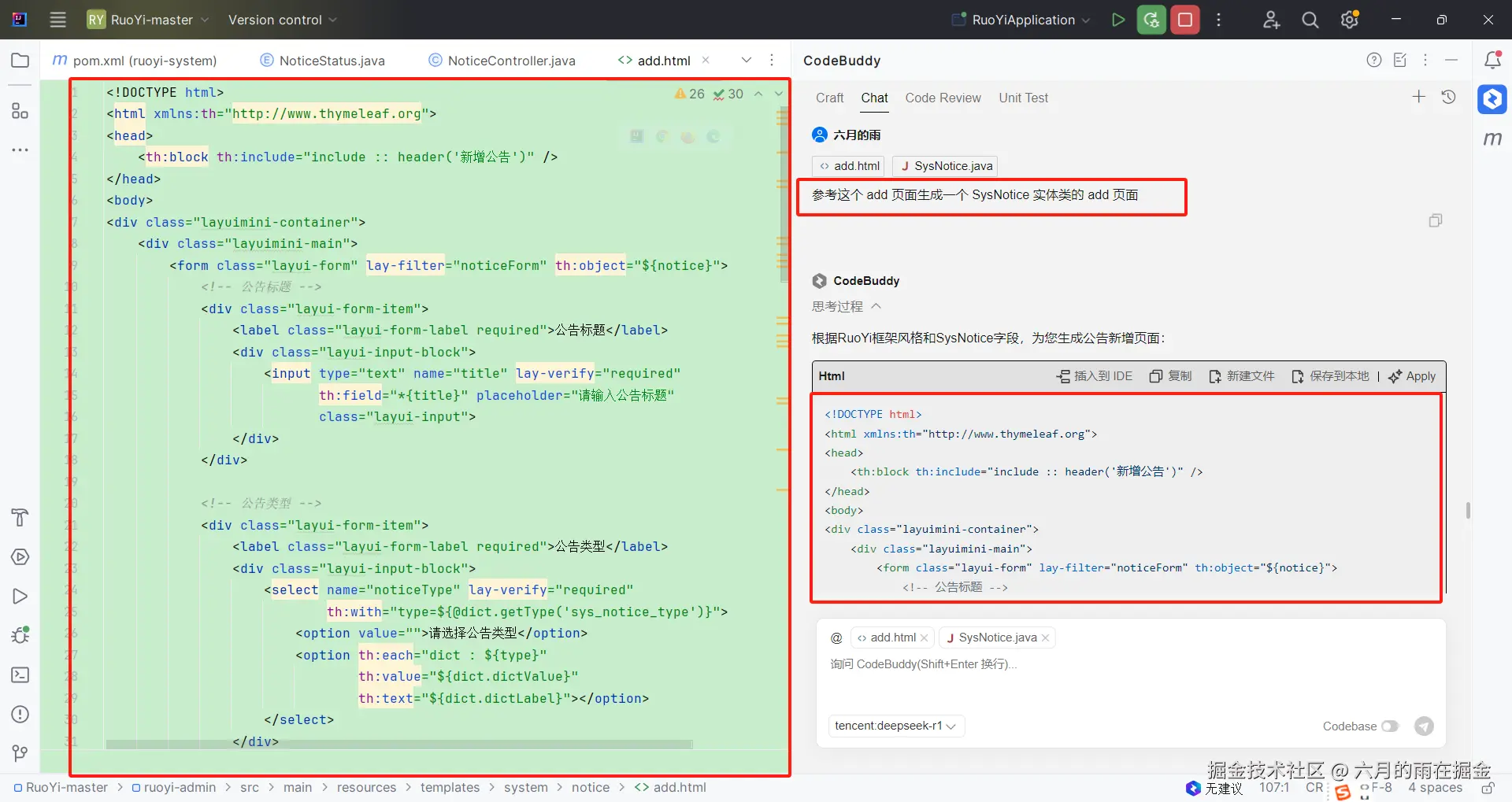
Task: Click the 询问 CodeBuddy input field
Action: (x=1130, y=664)
